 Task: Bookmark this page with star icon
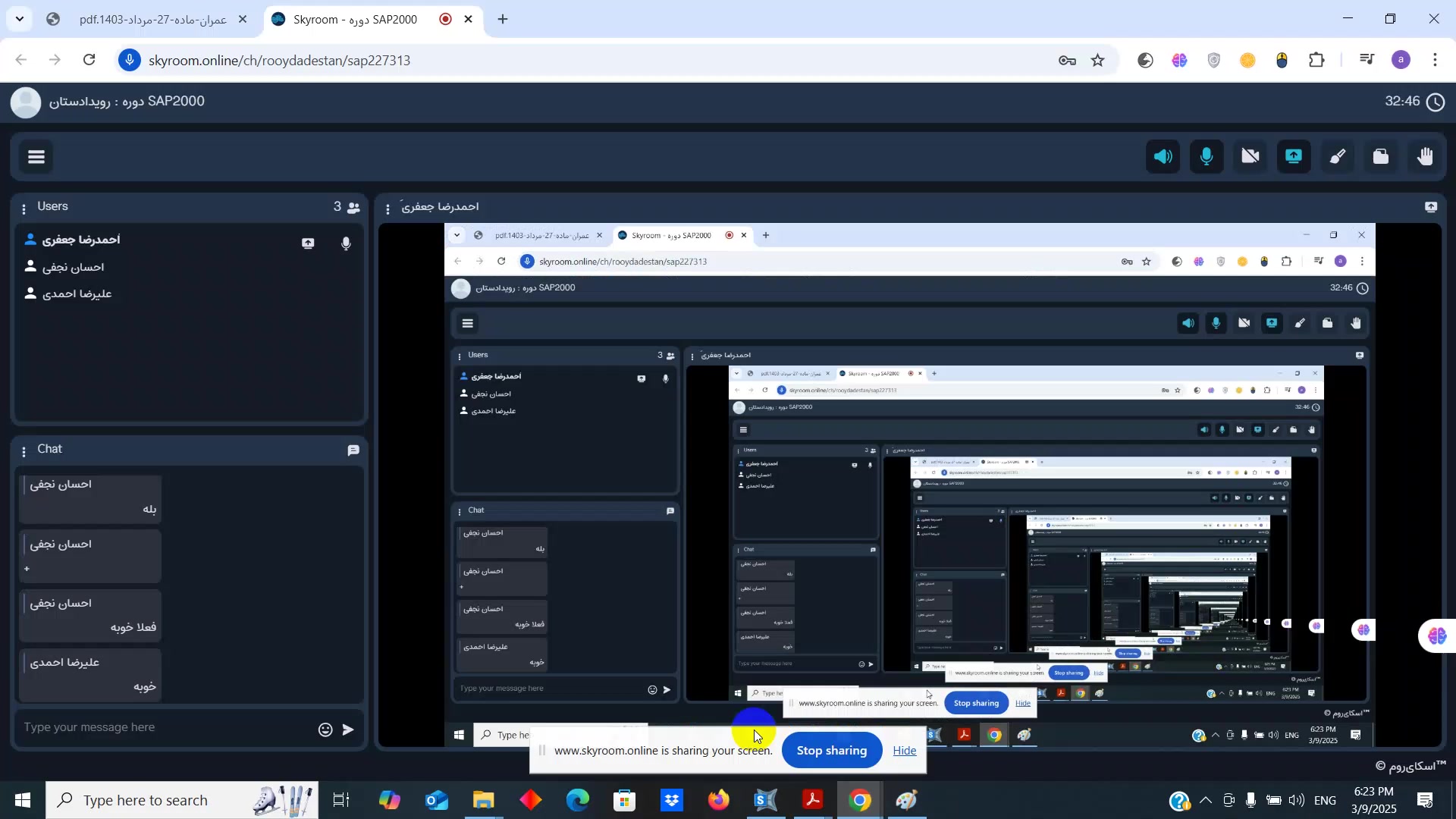(x=1098, y=61)
